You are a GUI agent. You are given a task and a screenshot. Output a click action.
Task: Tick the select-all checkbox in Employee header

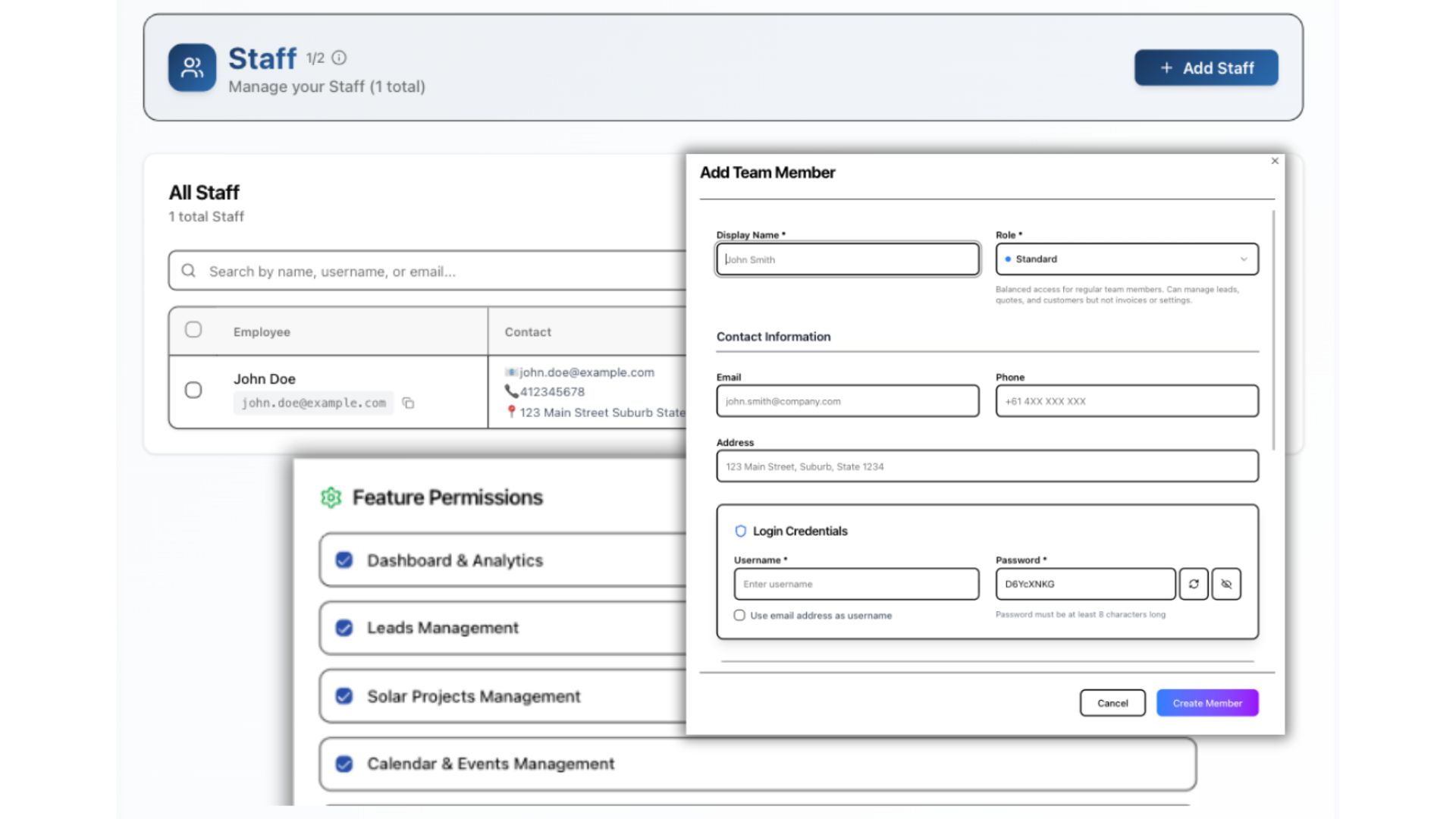click(193, 330)
